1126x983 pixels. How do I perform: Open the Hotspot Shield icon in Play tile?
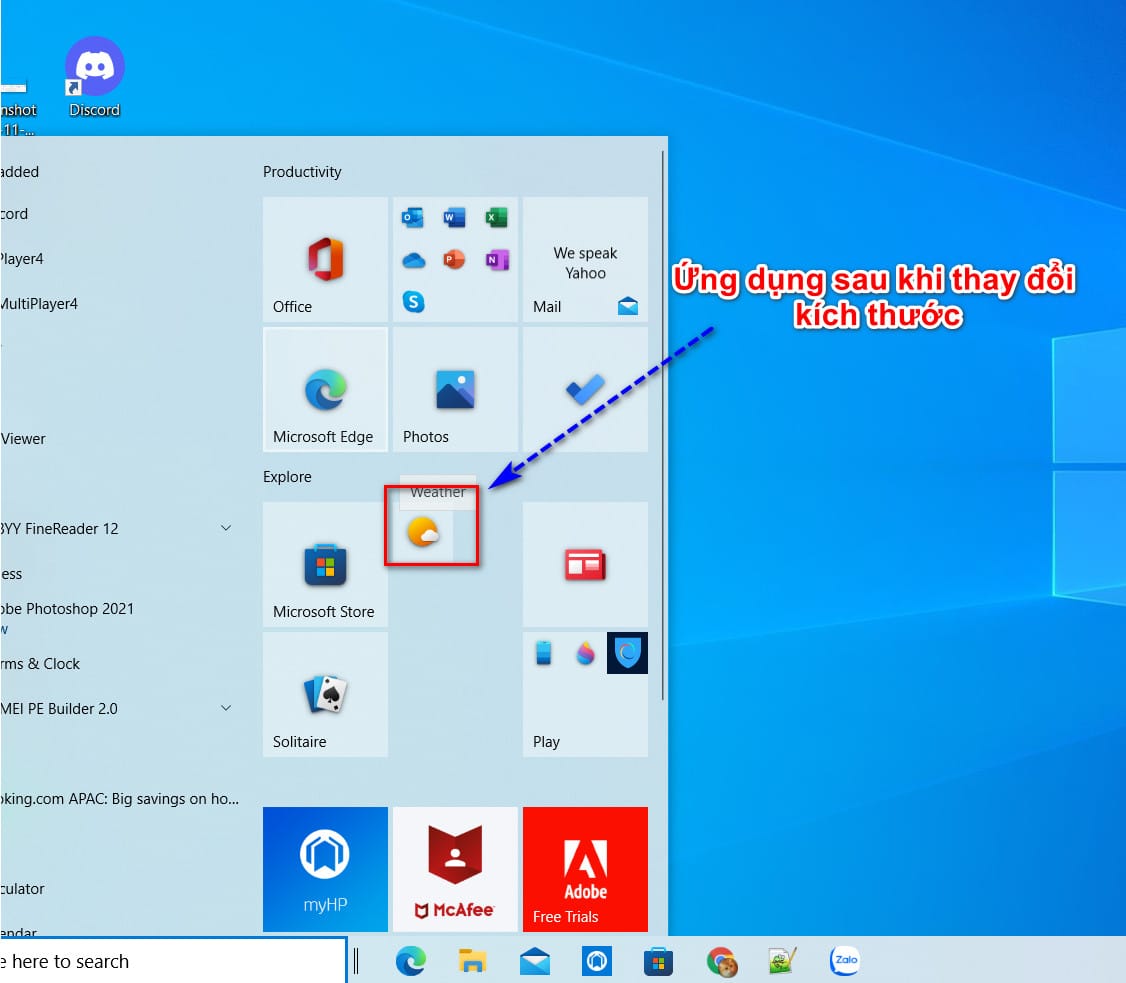tap(627, 653)
